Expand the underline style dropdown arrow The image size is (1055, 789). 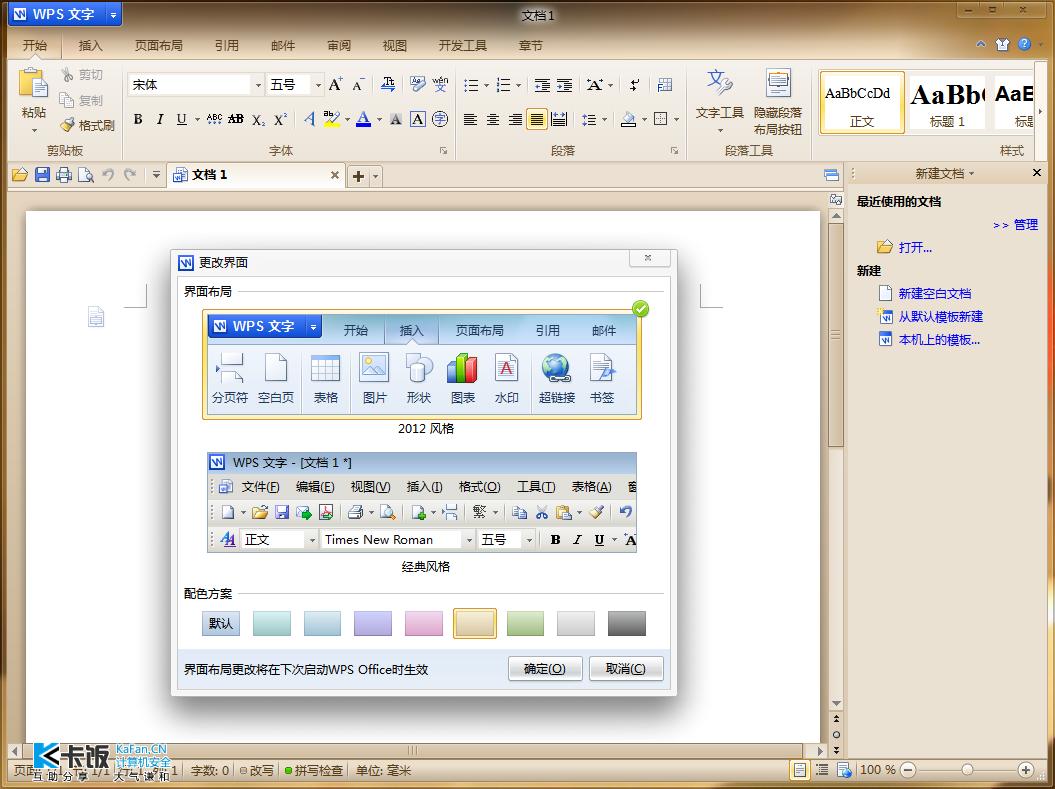tap(197, 120)
